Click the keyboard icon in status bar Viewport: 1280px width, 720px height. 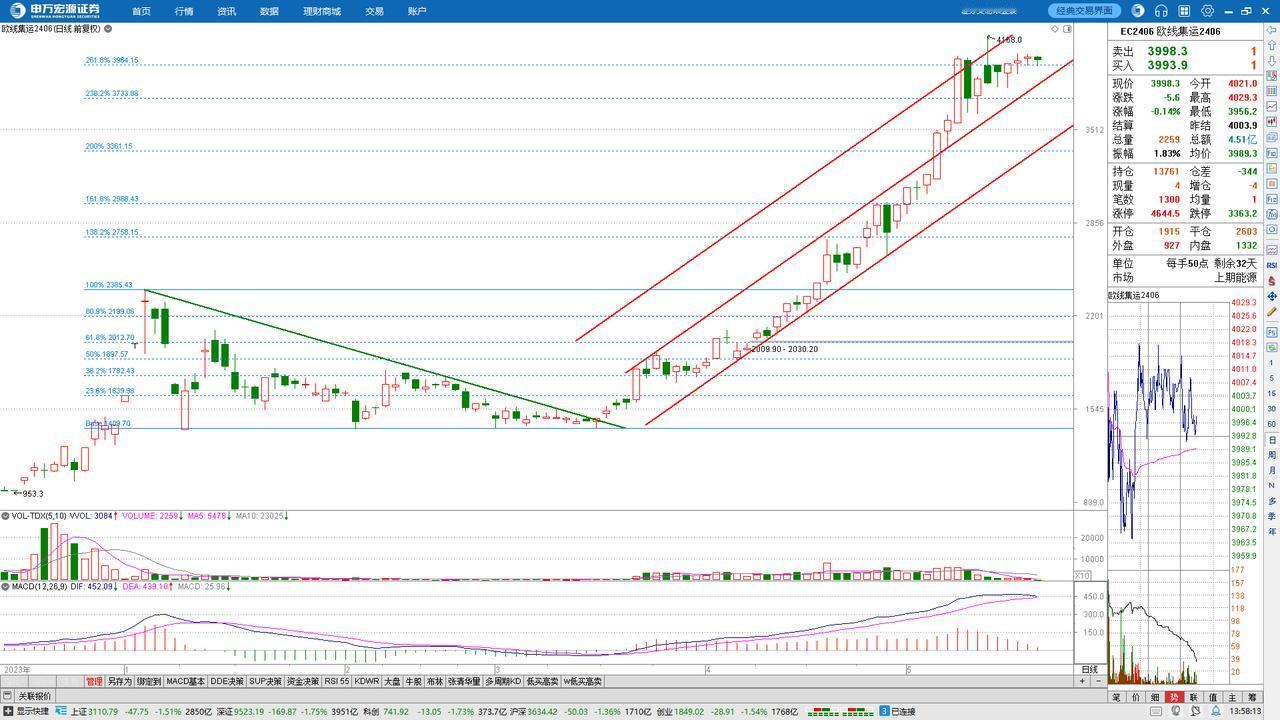[1156, 711]
